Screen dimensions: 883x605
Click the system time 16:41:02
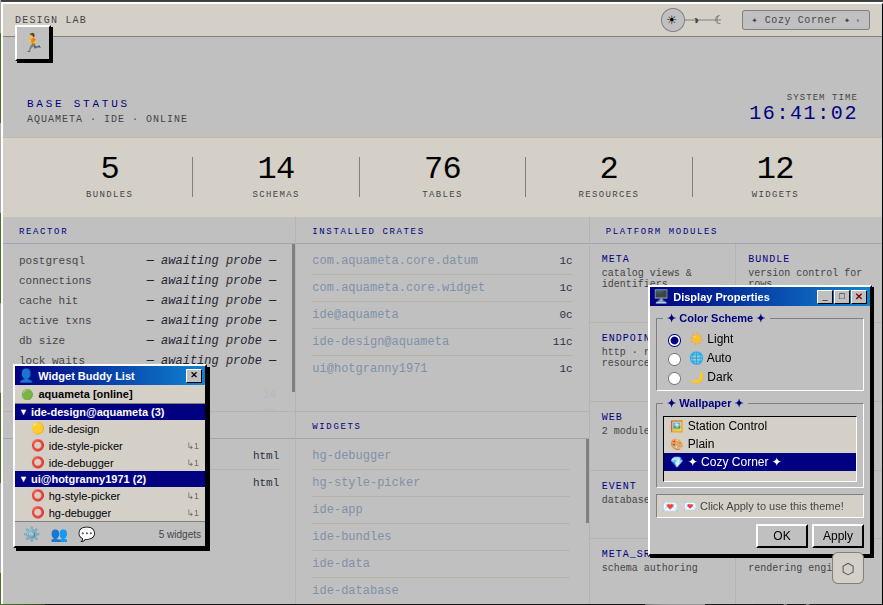[803, 113]
